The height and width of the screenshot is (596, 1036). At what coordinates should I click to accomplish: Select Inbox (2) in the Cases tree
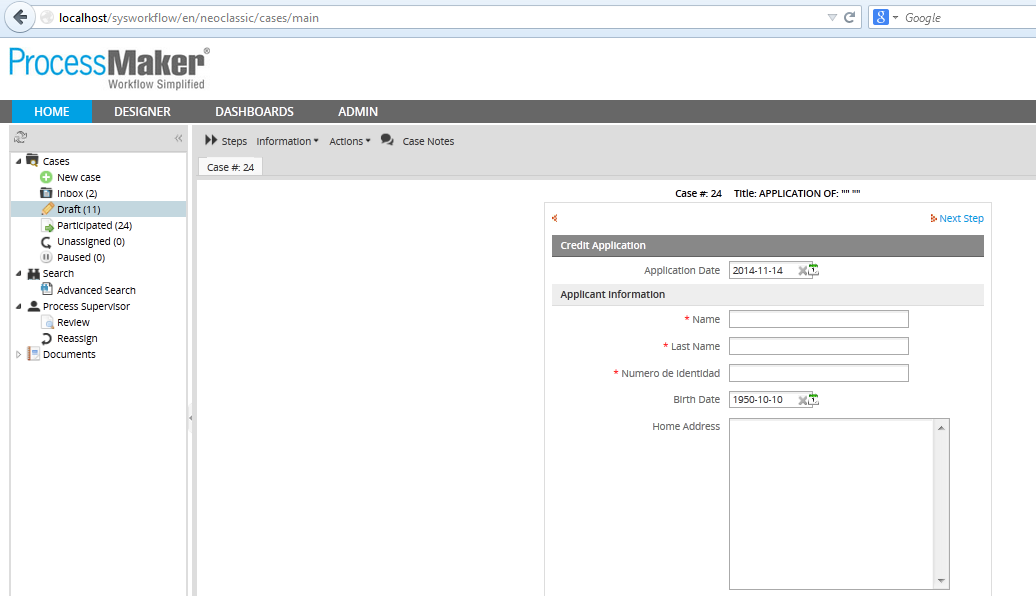[76, 193]
